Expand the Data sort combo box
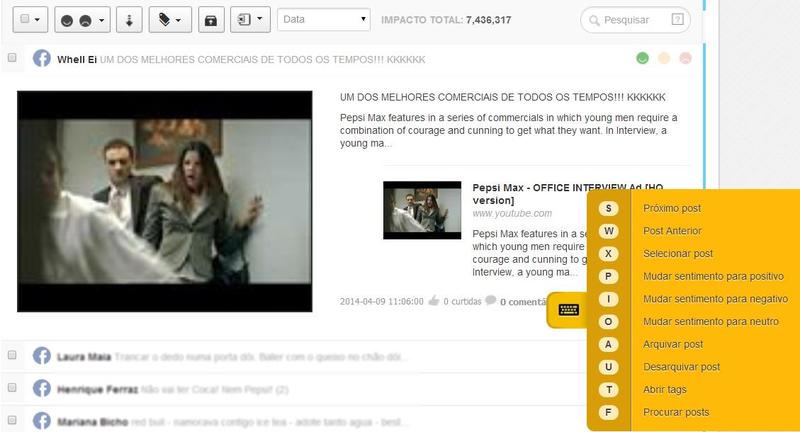The width and height of the screenshot is (800, 432). coord(323,19)
